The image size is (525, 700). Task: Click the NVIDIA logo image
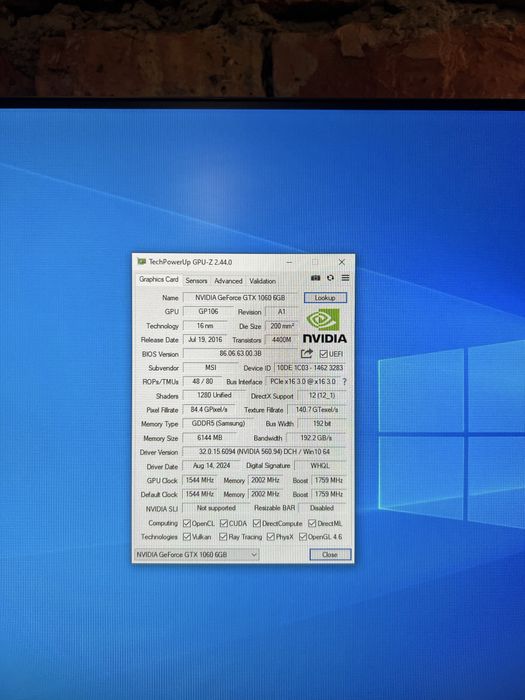[325, 325]
